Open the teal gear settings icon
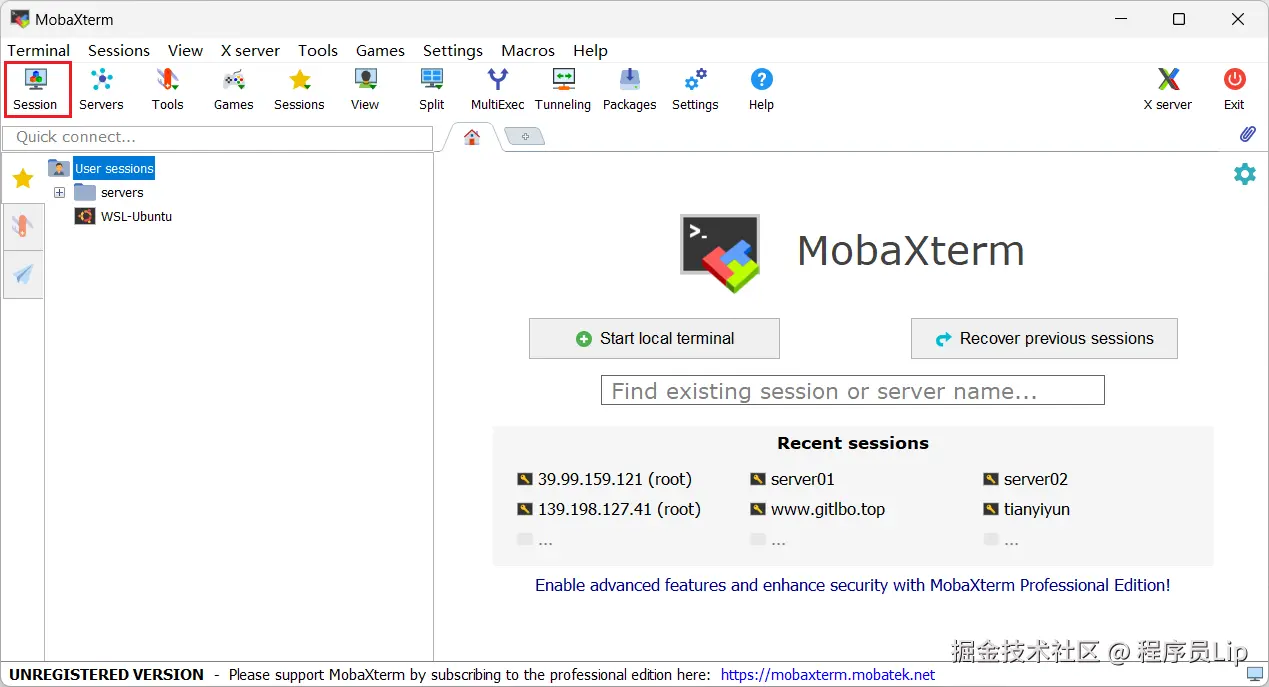This screenshot has height=687, width=1269. 1244,174
